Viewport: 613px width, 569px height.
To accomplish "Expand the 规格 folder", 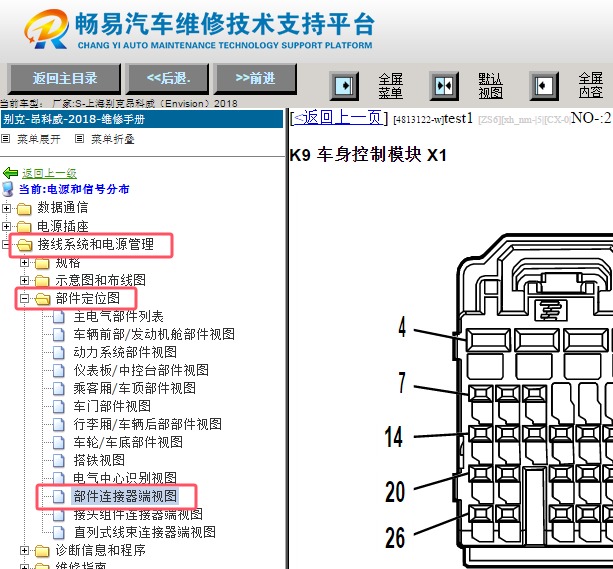I will [x=24, y=262].
